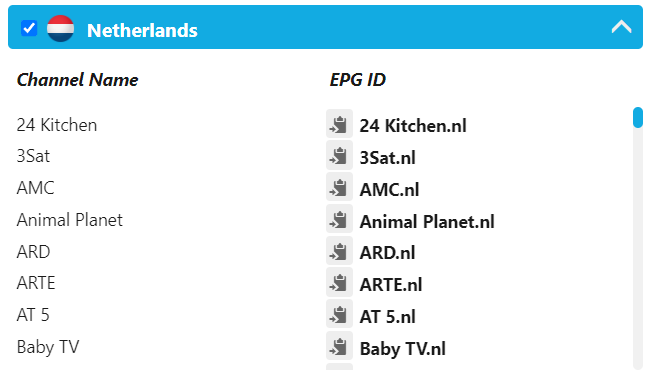
Task: Click the ARTE.nl EPG ID text
Action: 391,285
